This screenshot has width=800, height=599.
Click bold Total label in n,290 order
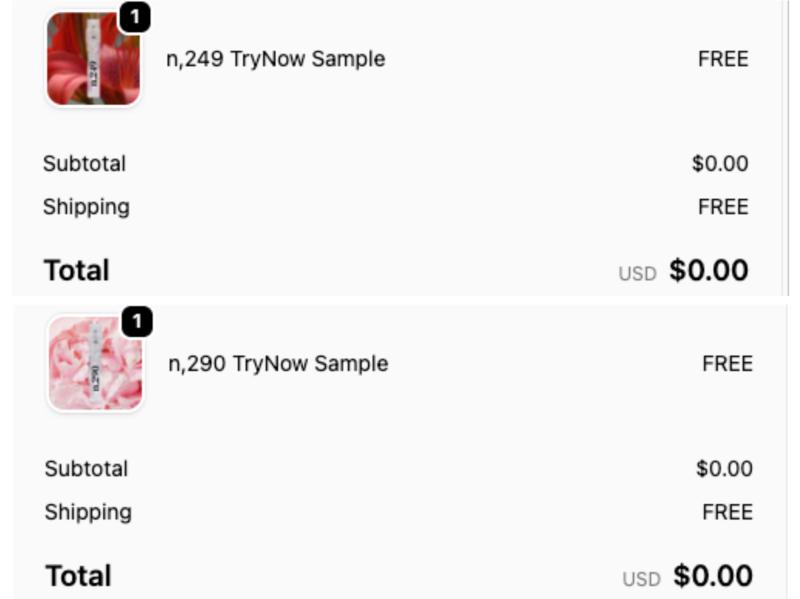pyautogui.click(x=78, y=576)
